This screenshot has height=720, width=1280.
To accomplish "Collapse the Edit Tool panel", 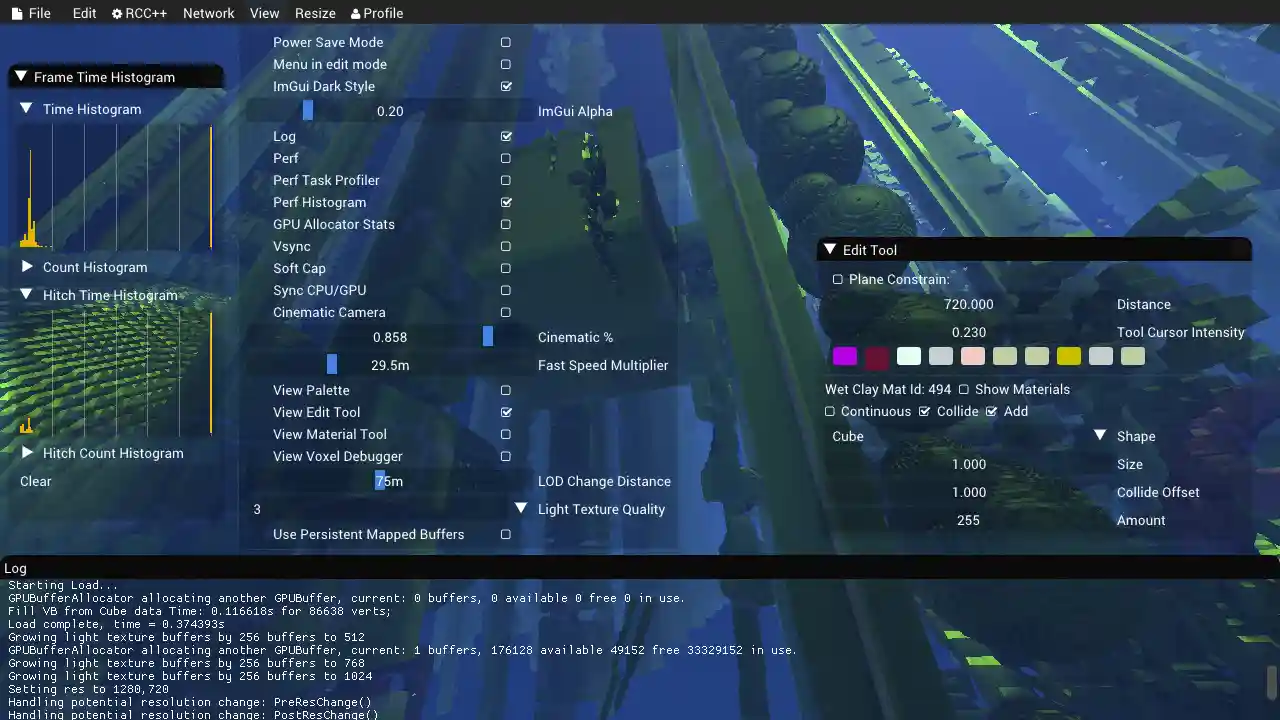I will (x=829, y=250).
